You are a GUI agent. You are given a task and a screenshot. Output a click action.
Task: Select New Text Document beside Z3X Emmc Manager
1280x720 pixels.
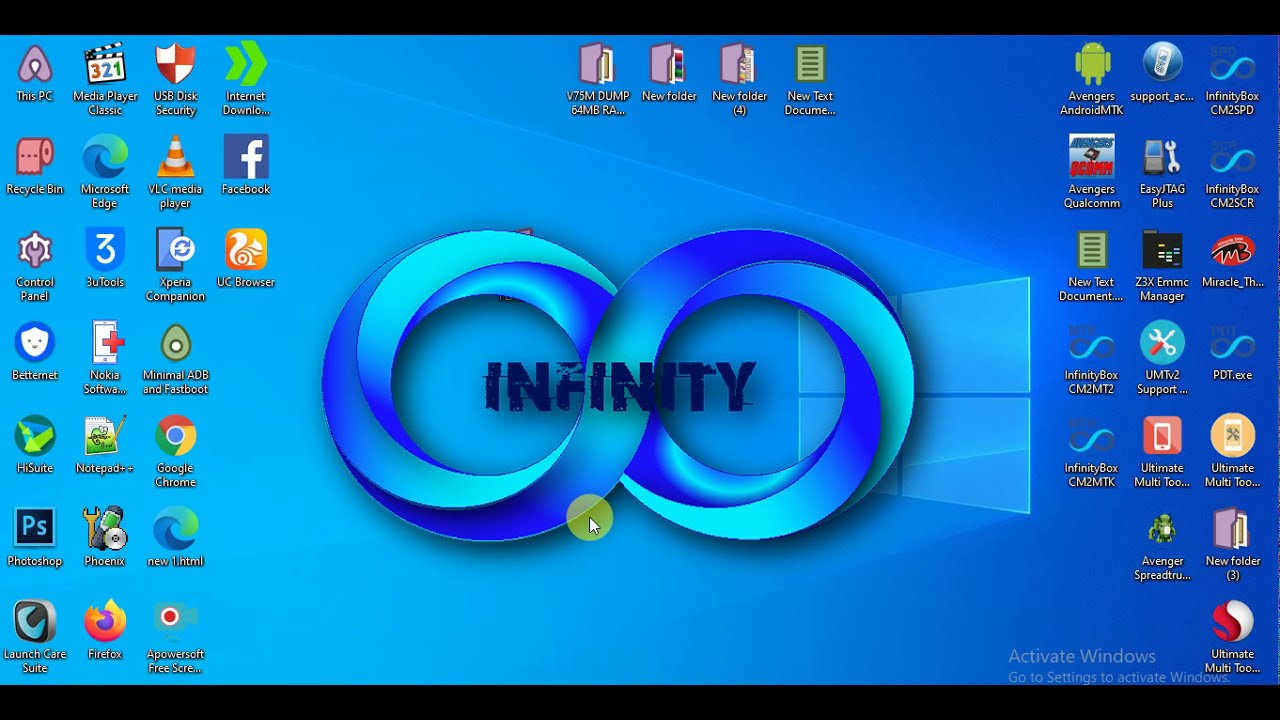point(1092,266)
